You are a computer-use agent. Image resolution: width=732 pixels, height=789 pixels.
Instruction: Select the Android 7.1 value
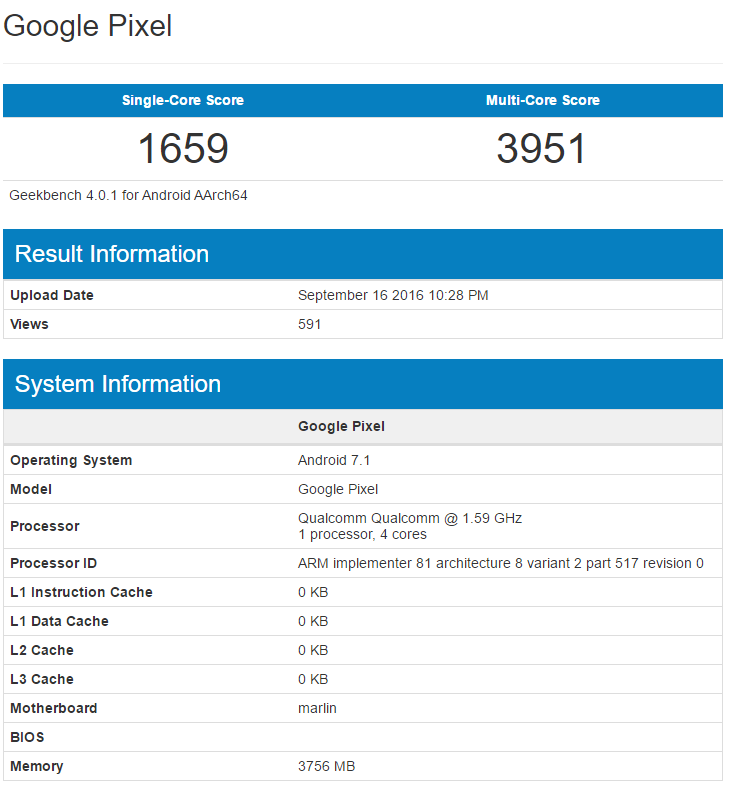point(334,460)
